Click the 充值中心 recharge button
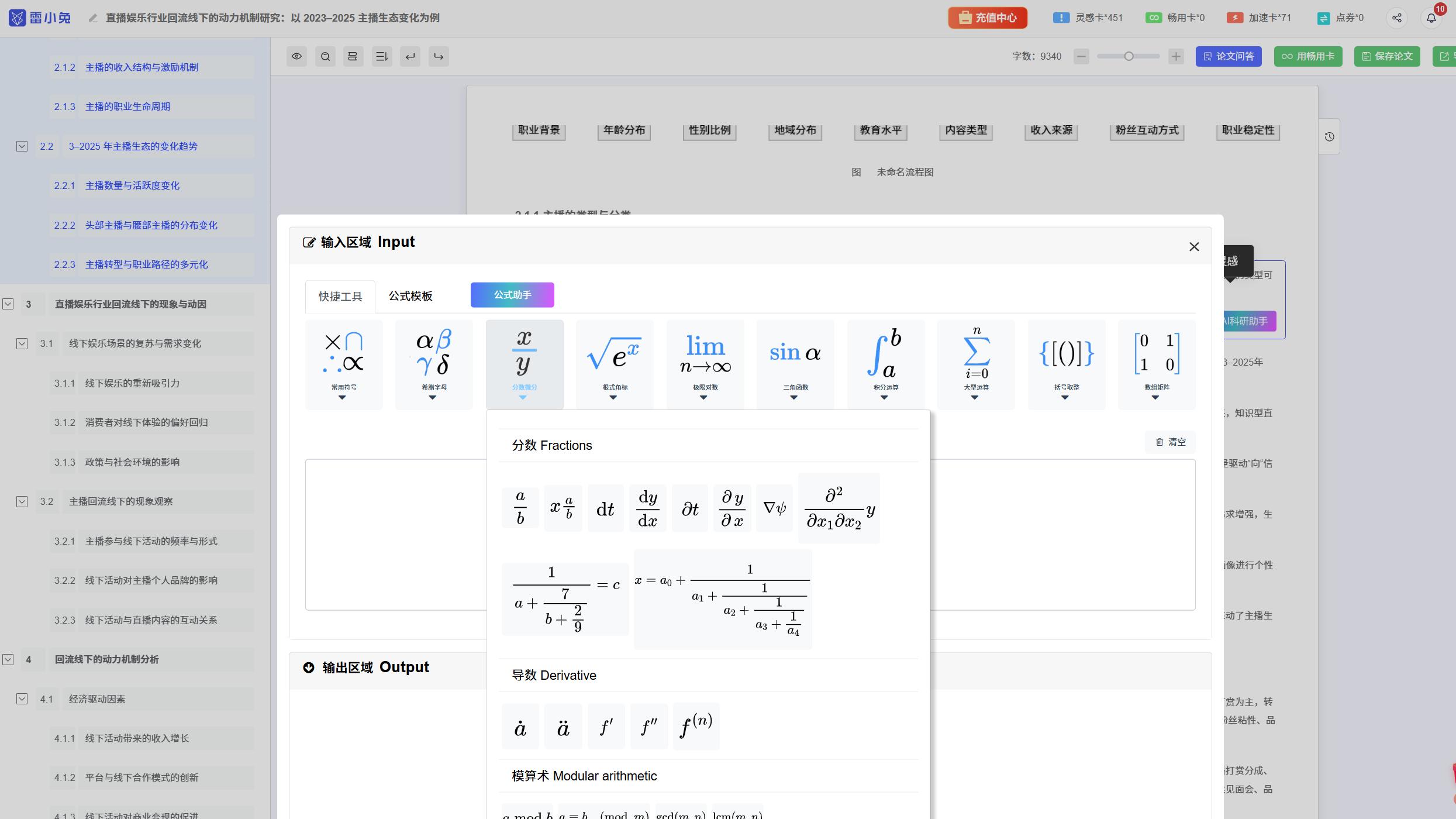 click(x=986, y=18)
